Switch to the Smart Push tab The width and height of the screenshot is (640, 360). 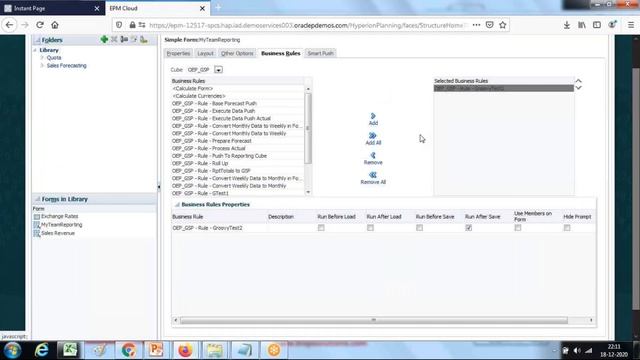pyautogui.click(x=320, y=53)
